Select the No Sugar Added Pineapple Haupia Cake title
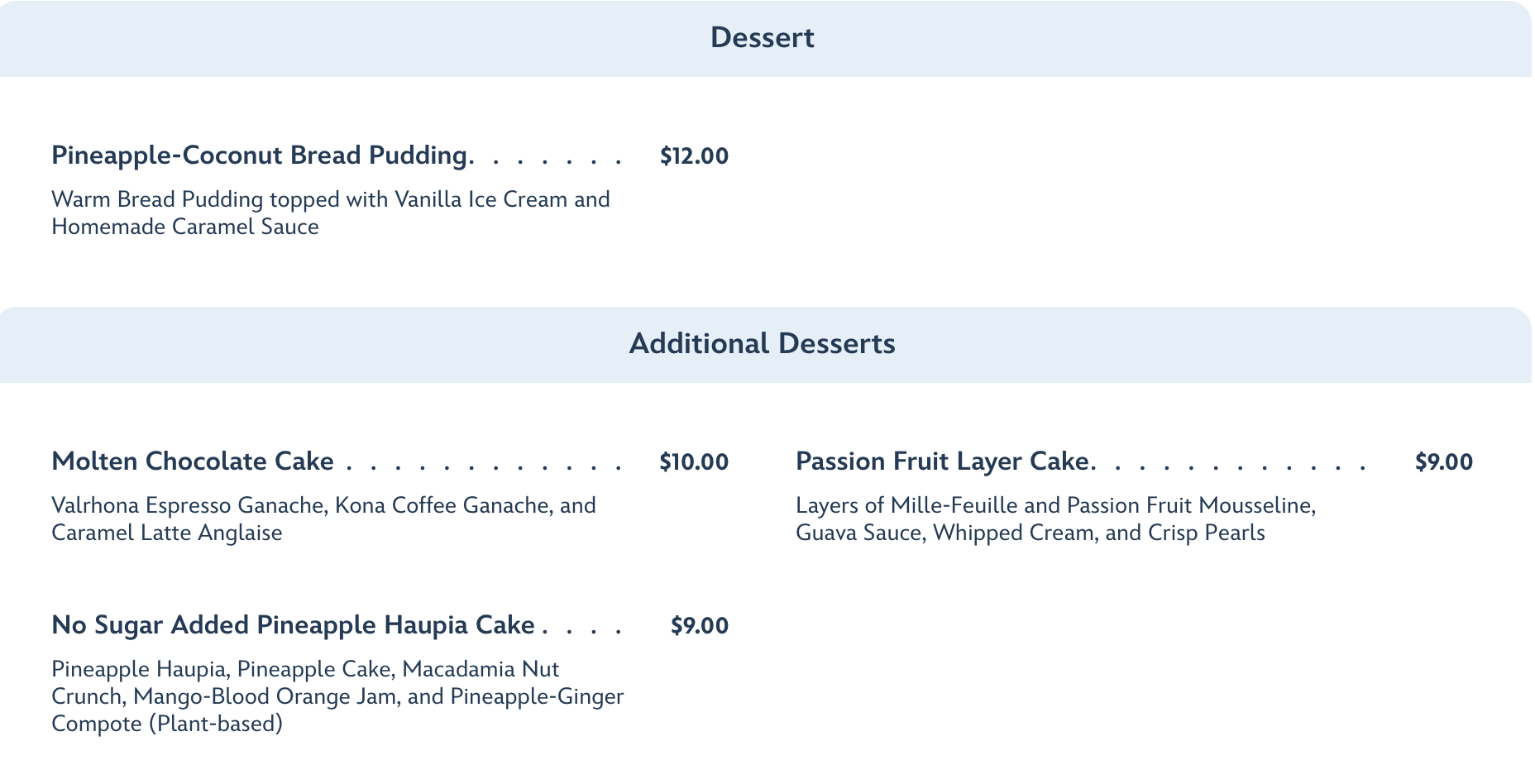 pyautogui.click(x=293, y=625)
